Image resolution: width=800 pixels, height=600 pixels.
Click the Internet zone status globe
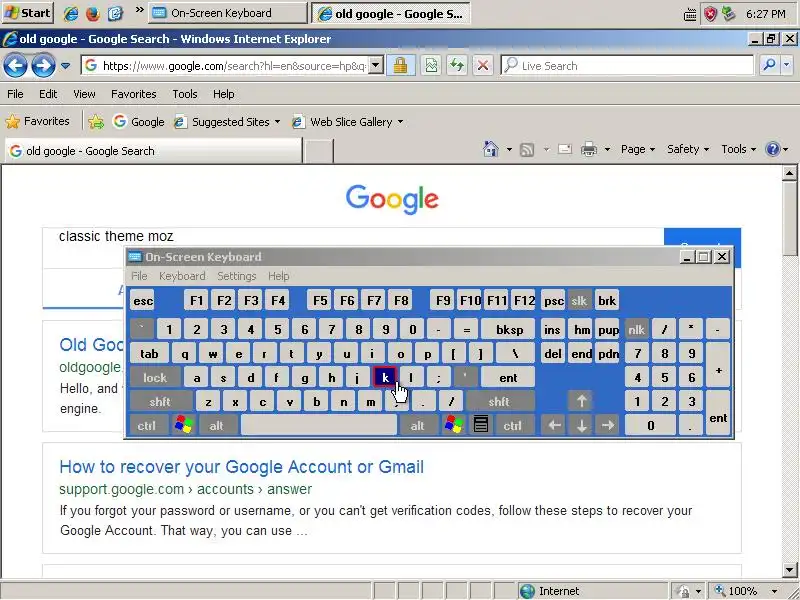point(528,591)
